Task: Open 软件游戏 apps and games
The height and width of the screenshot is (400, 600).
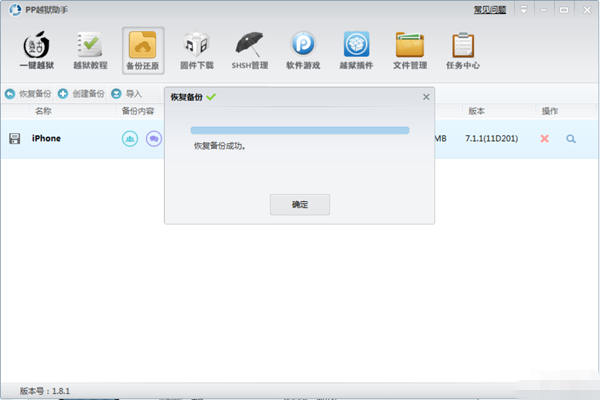Action: (x=303, y=50)
